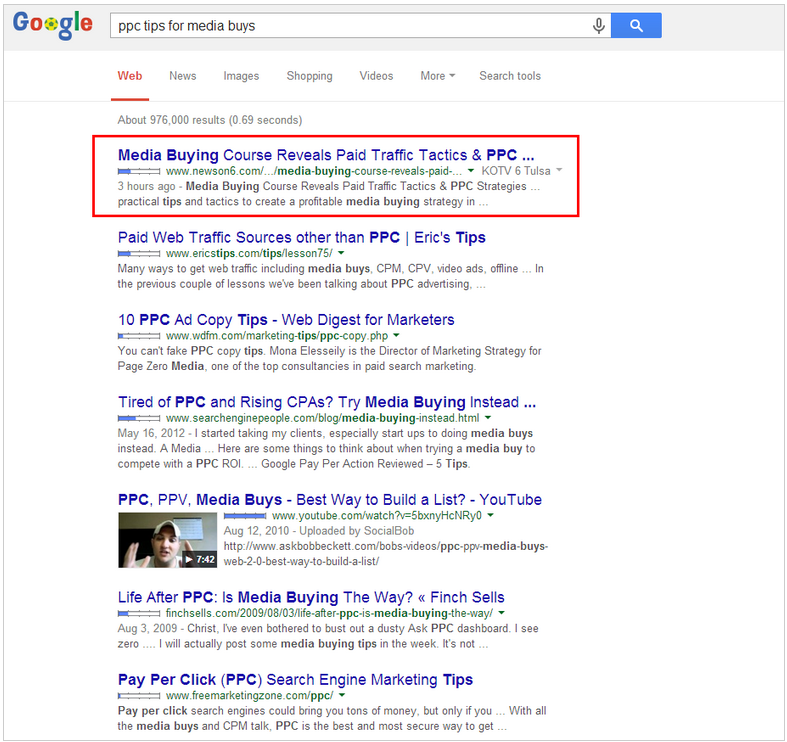This screenshot has height=742, width=787.
Task: Click the PageRank bar beside ericstips.com
Action: coord(139,254)
